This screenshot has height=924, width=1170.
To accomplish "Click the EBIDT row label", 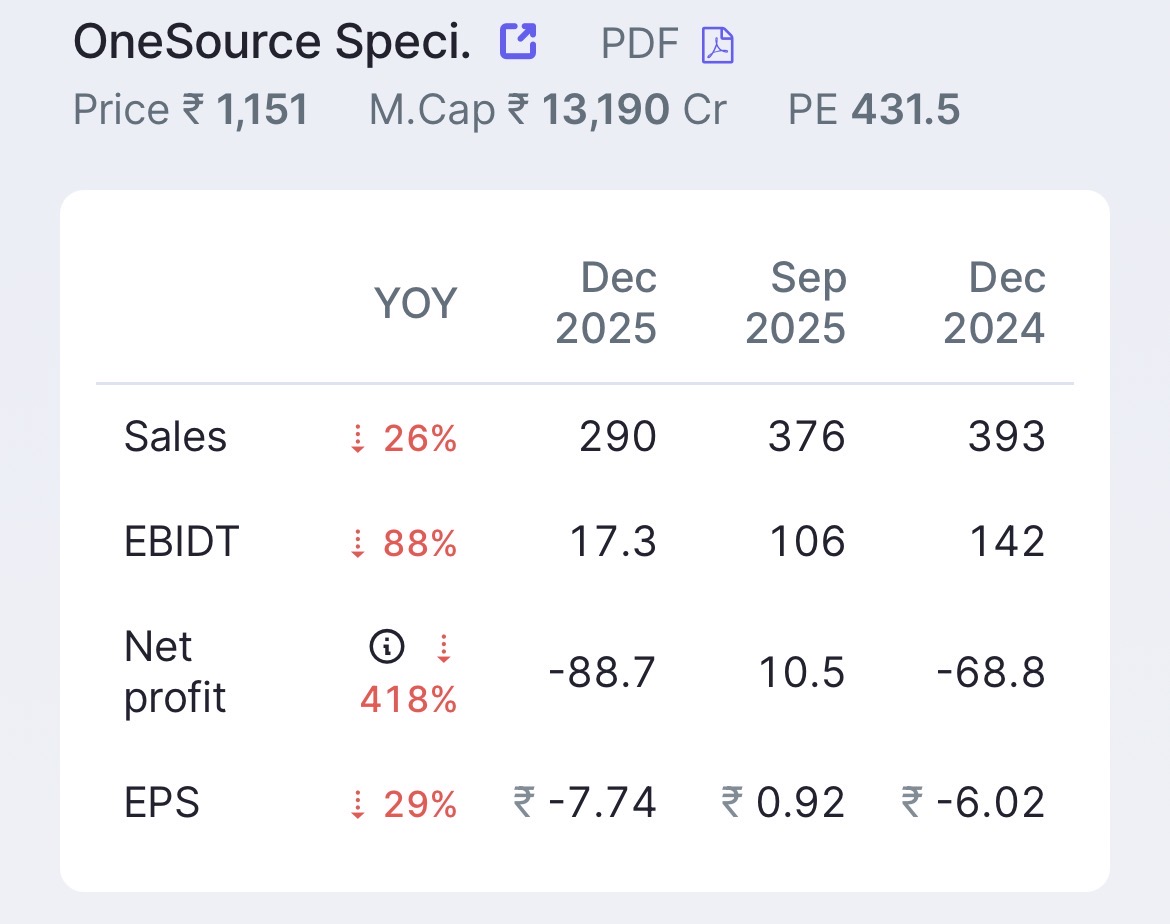I will [181, 543].
